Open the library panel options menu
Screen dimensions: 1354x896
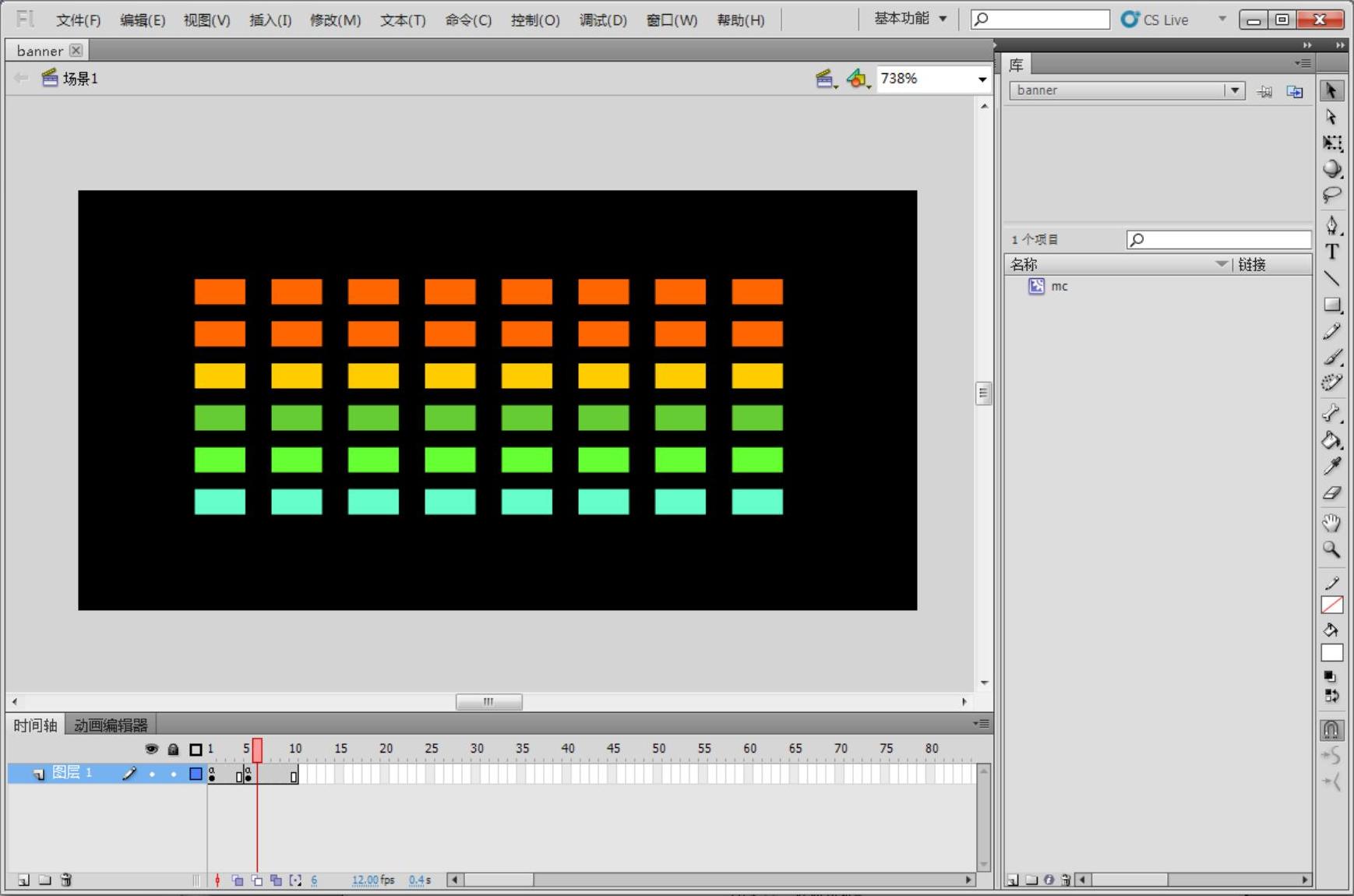[1303, 63]
